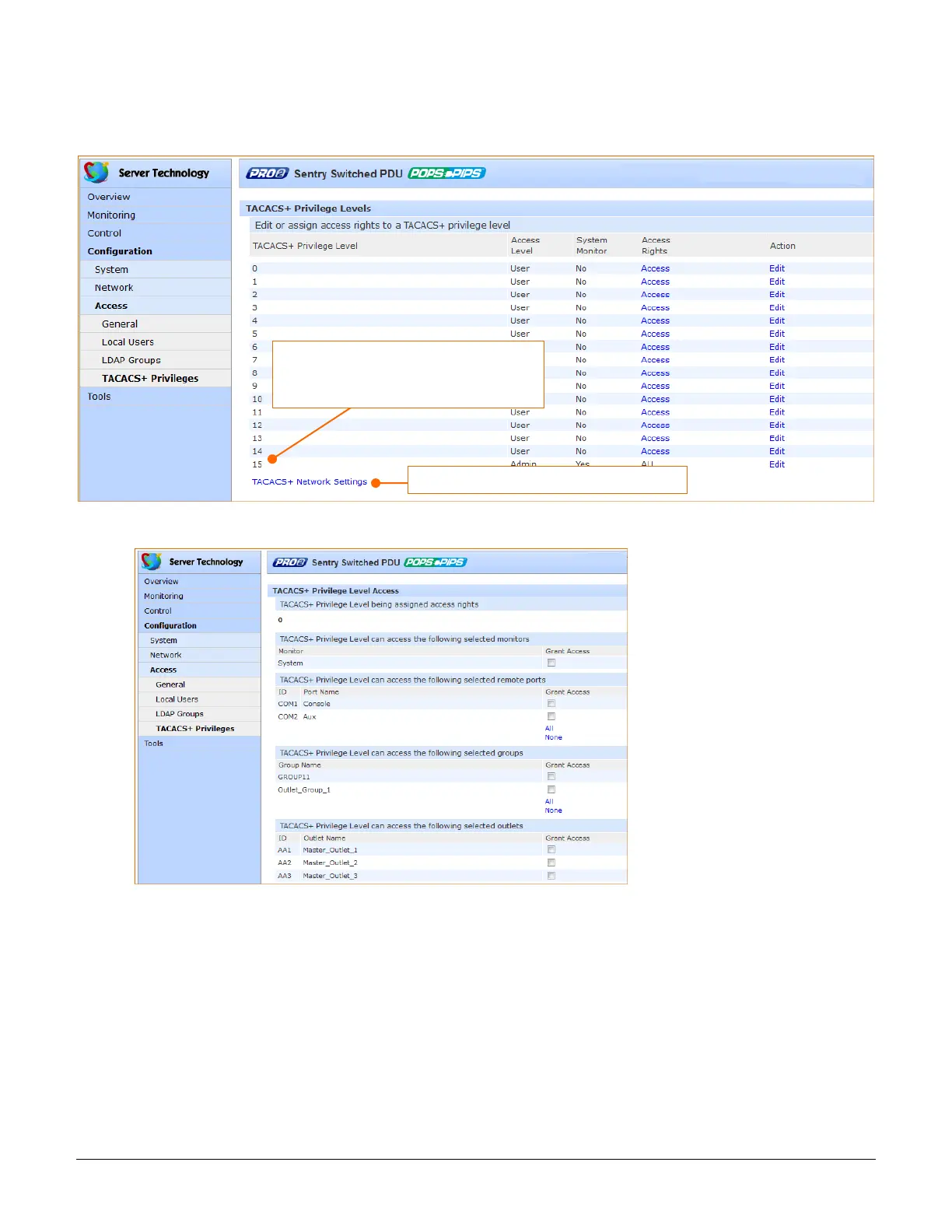
Task: Click POPS PIPS badge in upper page header
Action: (x=446, y=173)
